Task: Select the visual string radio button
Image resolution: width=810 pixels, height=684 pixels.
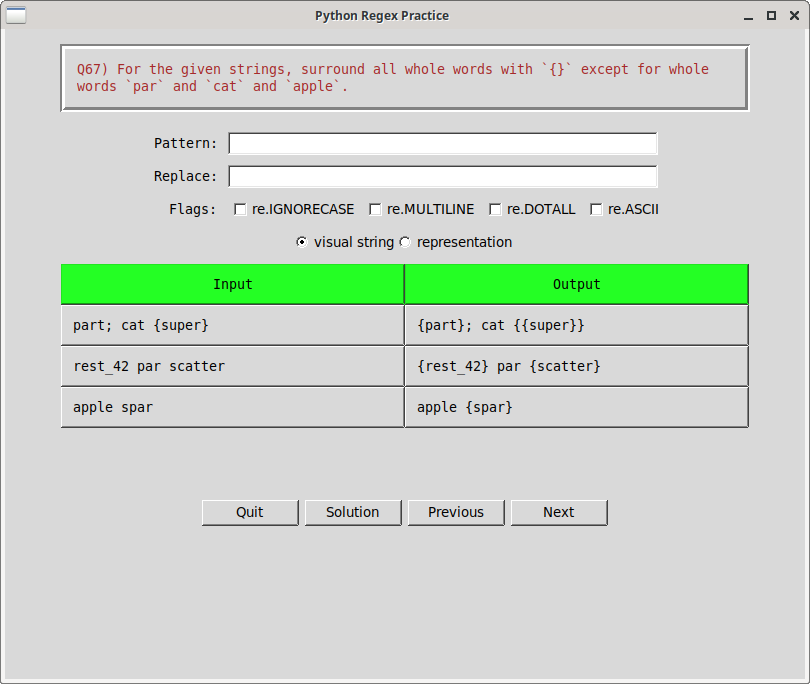Action: tap(302, 242)
